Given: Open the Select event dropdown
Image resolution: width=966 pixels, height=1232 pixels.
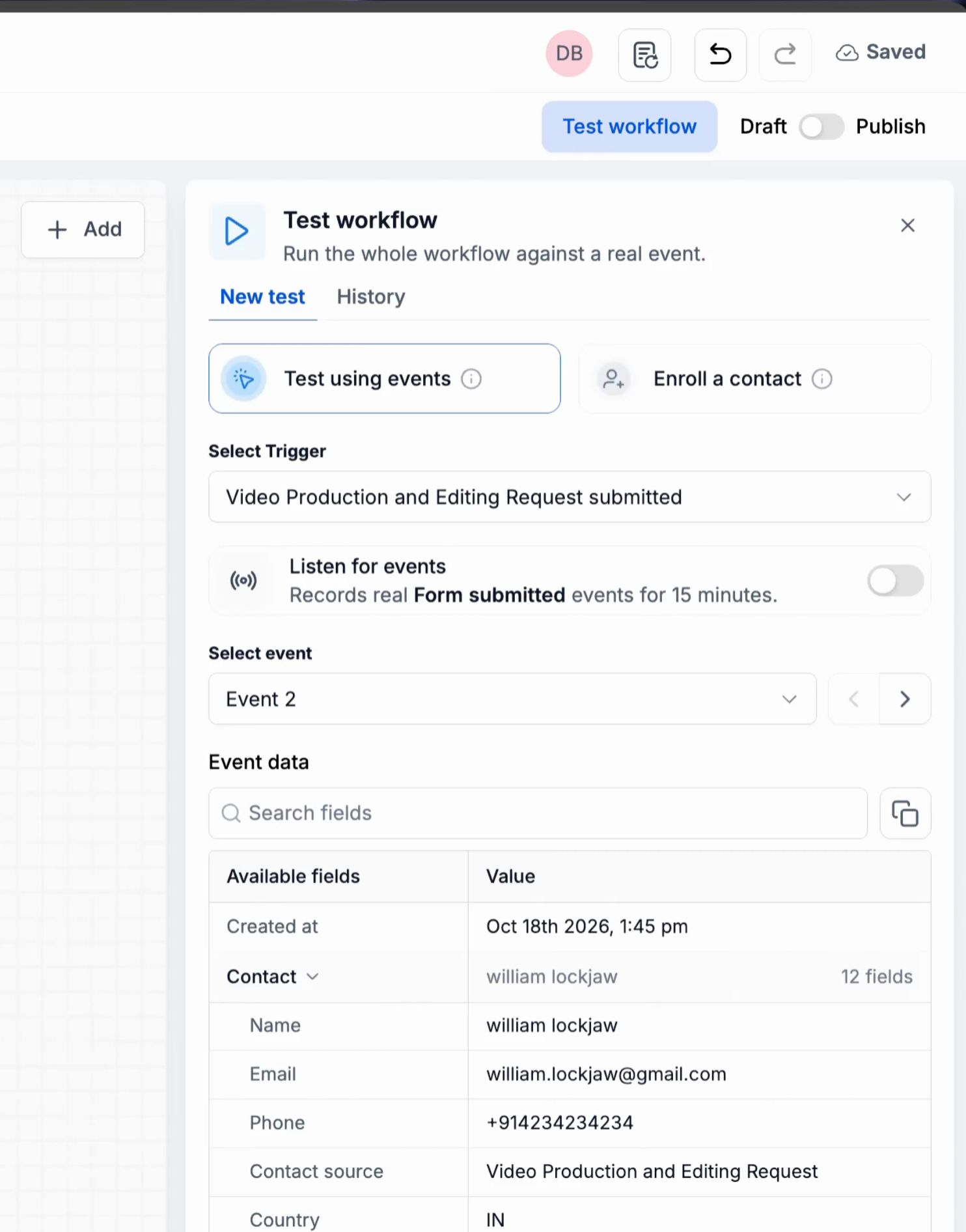Looking at the screenshot, I should point(512,699).
